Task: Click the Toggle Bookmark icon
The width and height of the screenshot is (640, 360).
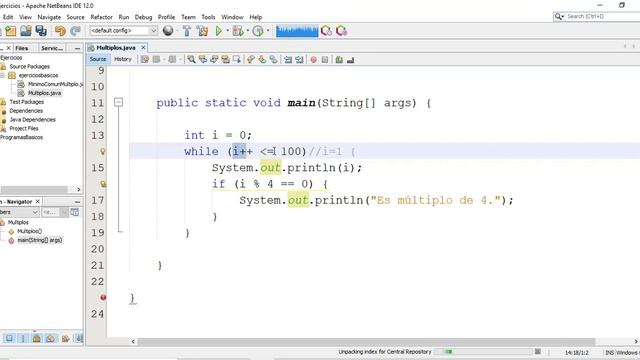Action: click(x=273, y=60)
